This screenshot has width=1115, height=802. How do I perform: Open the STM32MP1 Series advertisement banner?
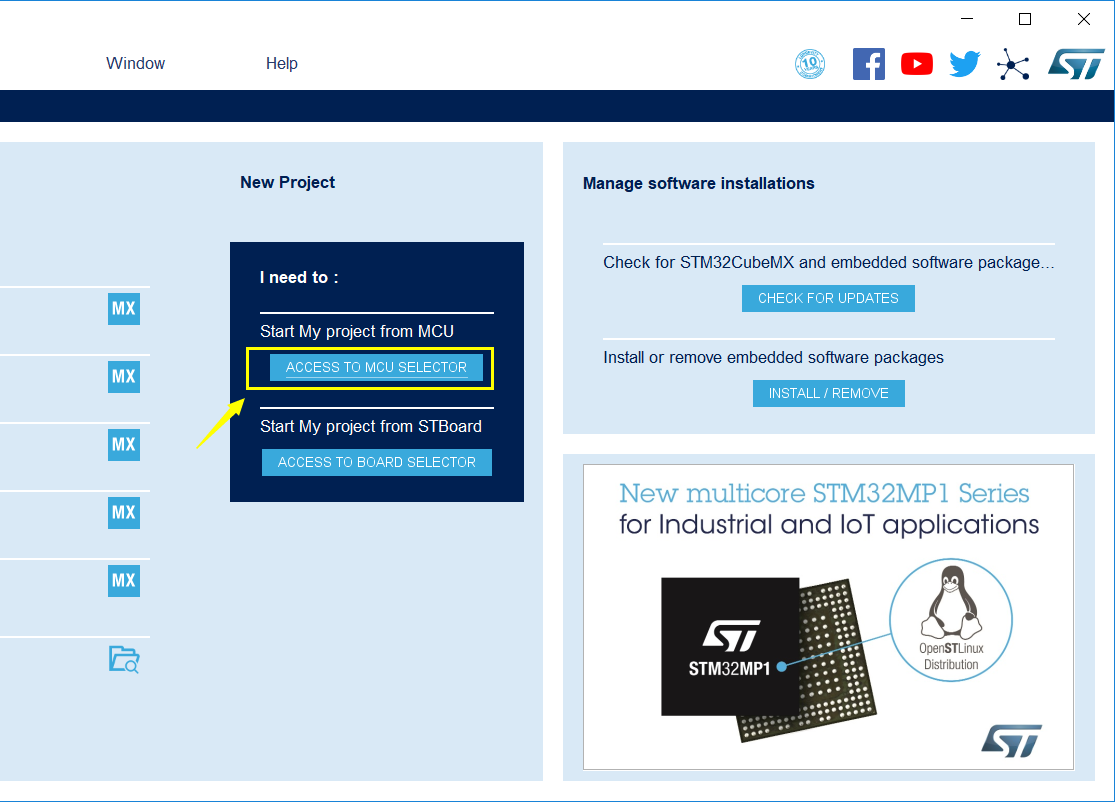point(828,616)
